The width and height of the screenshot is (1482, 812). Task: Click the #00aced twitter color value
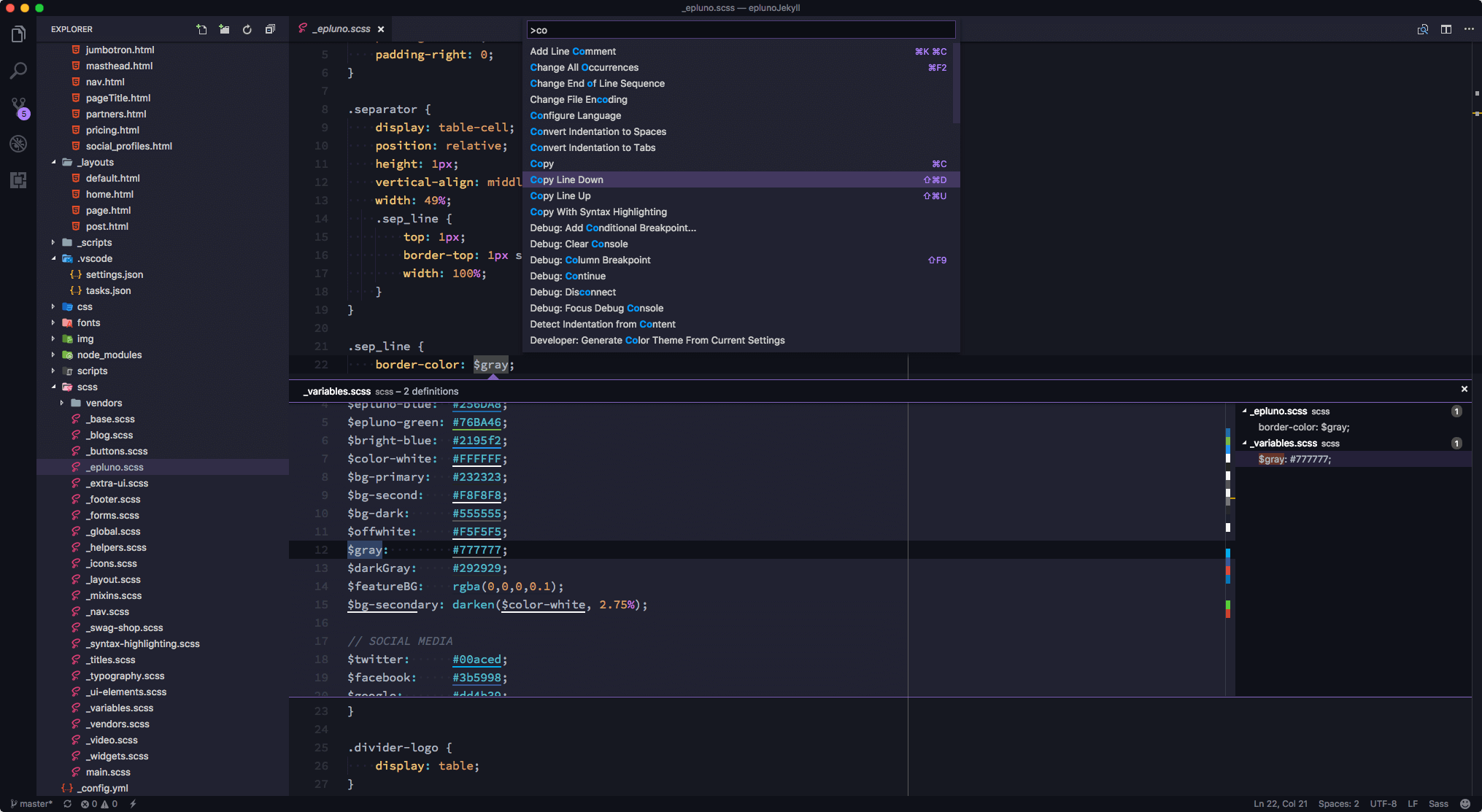click(476, 660)
